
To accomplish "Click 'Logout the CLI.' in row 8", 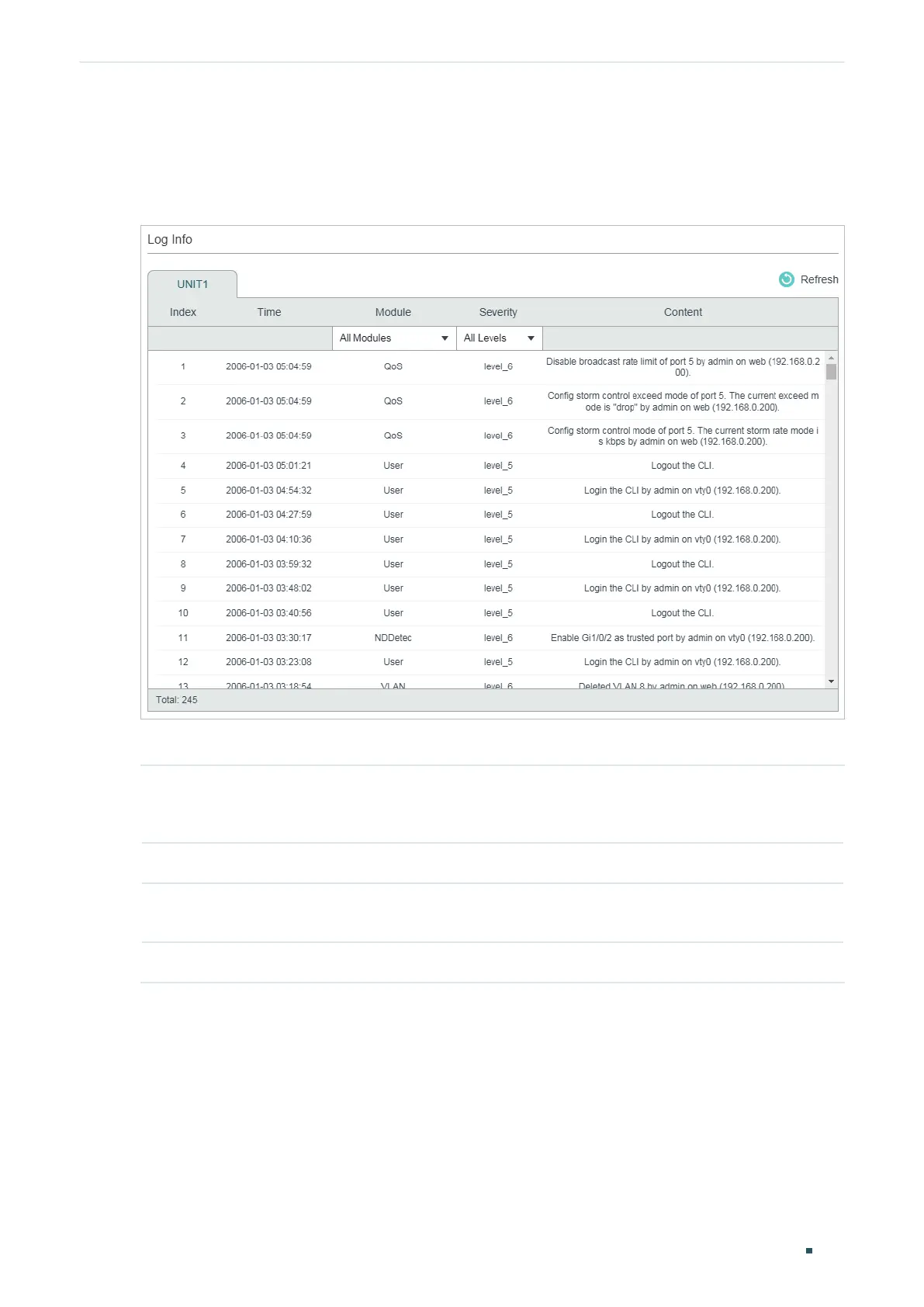I will coord(683,564).
